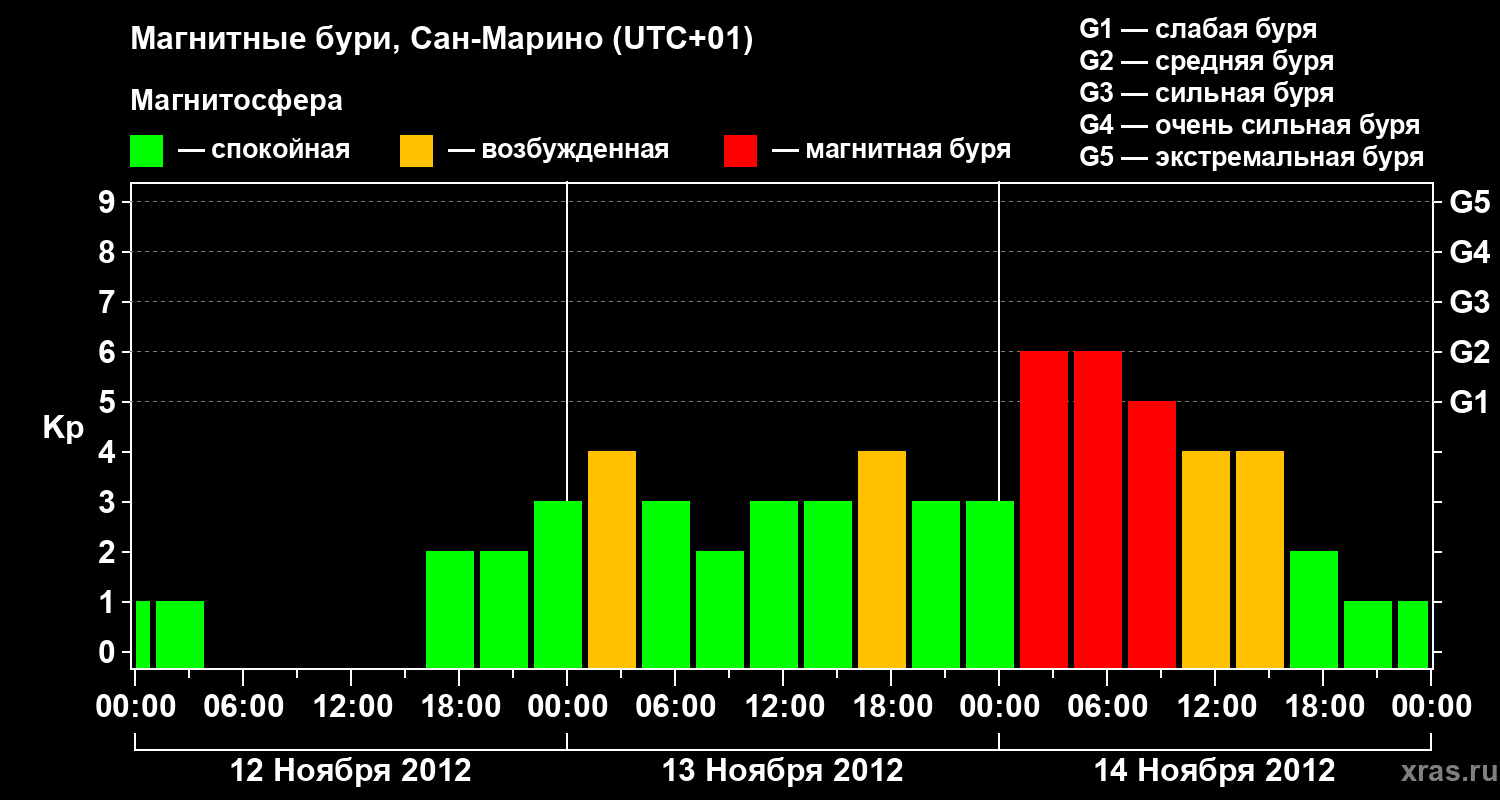Click the 'Магнитосфера' legend heading
Image resolution: width=1500 pixels, height=800 pixels.
(236, 101)
